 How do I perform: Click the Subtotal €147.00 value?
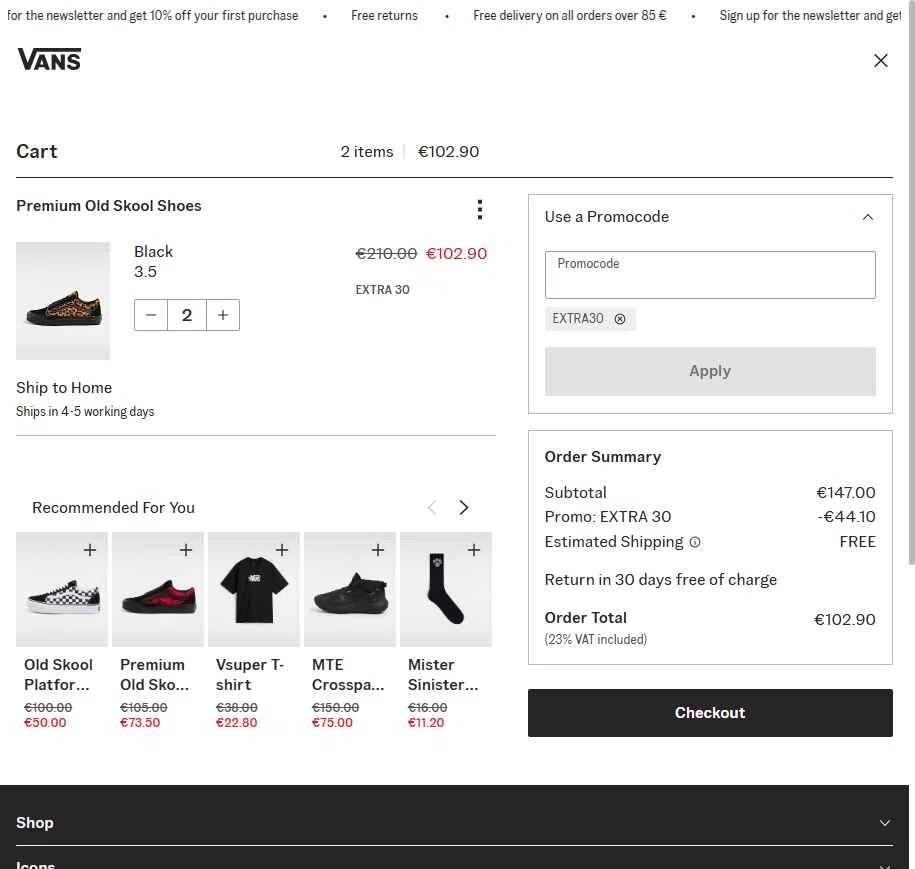846,493
